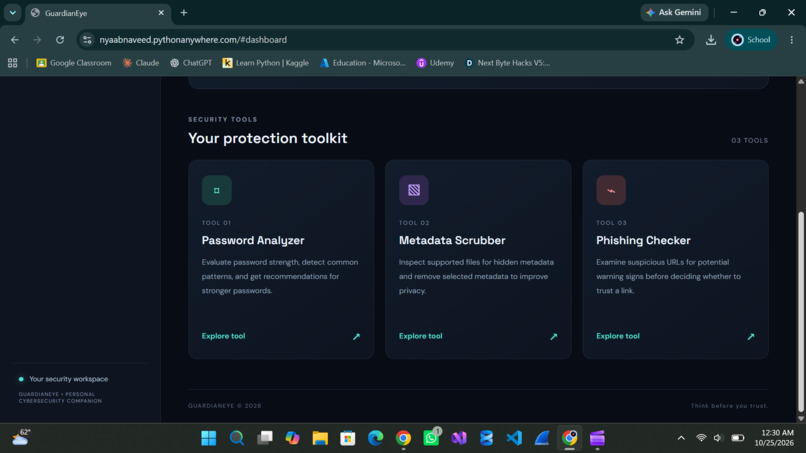806x453 pixels.
Task: Show hidden system tray icons chevron
Action: pos(681,438)
